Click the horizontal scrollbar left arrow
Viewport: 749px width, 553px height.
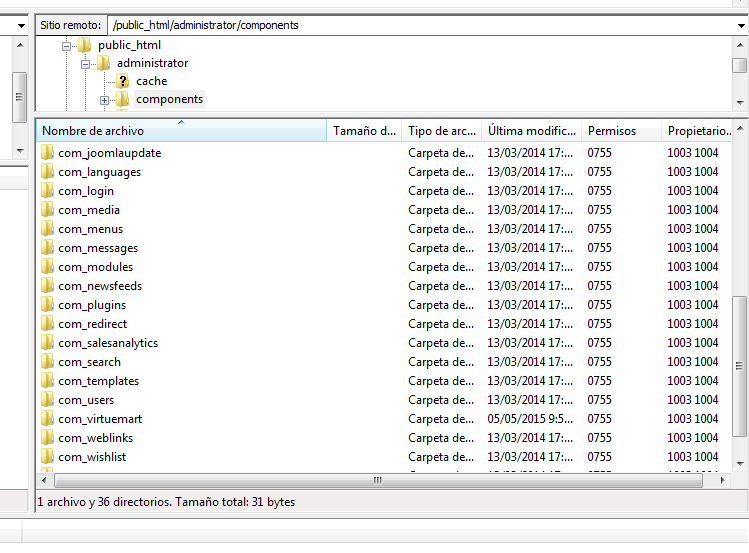44,480
